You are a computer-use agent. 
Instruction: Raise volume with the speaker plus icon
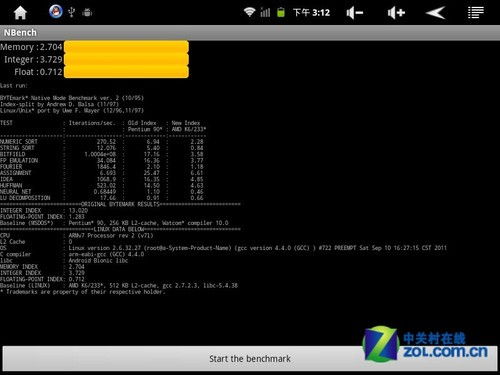click(x=396, y=13)
